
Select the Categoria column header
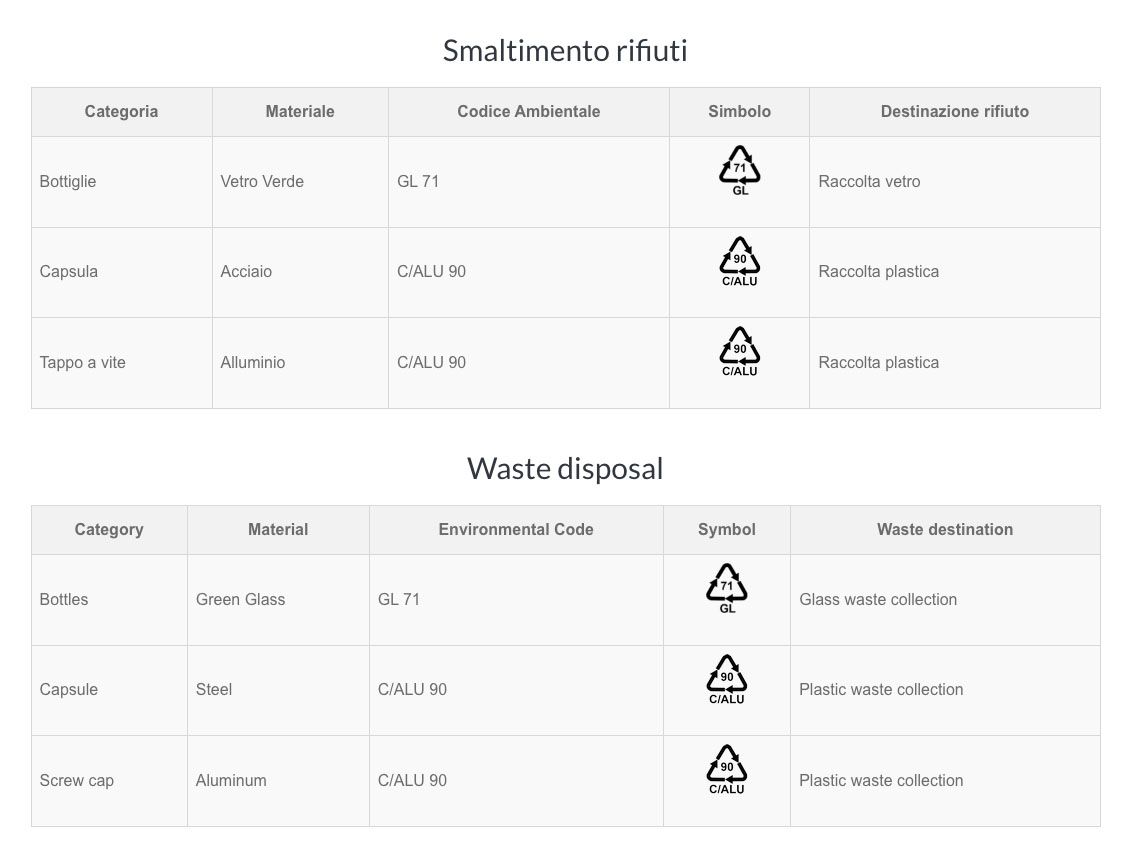[x=121, y=112]
